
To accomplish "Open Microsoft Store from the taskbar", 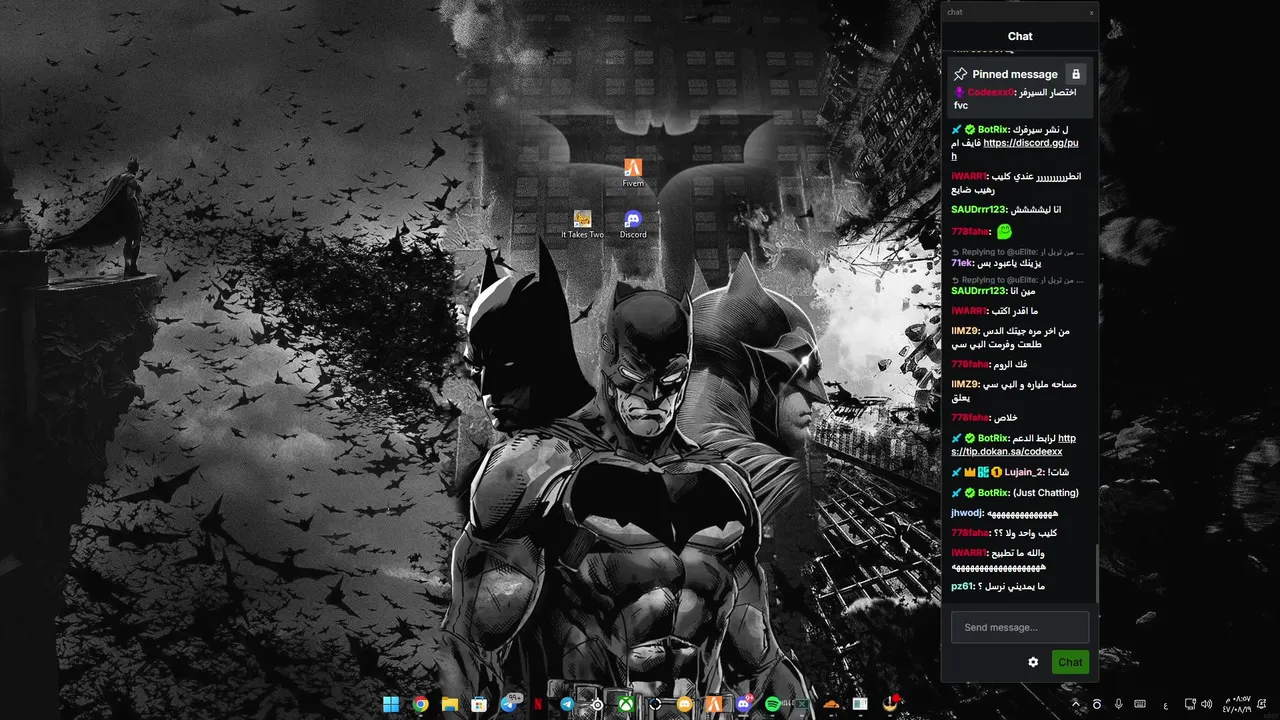I will point(479,704).
